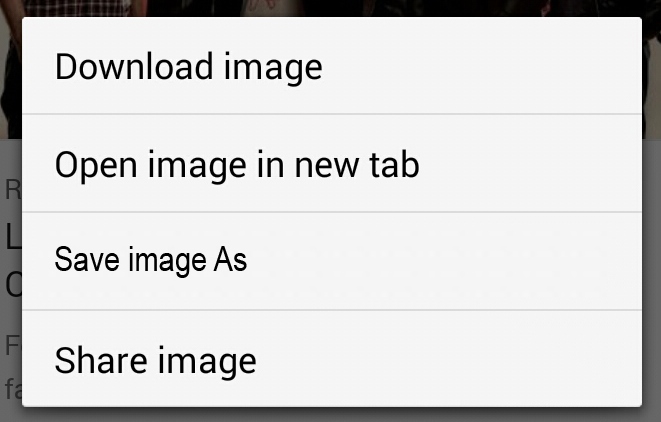Image resolution: width=661 pixels, height=422 pixels.
Task: Pick the Save image As option
Action: pyautogui.click(x=332, y=261)
